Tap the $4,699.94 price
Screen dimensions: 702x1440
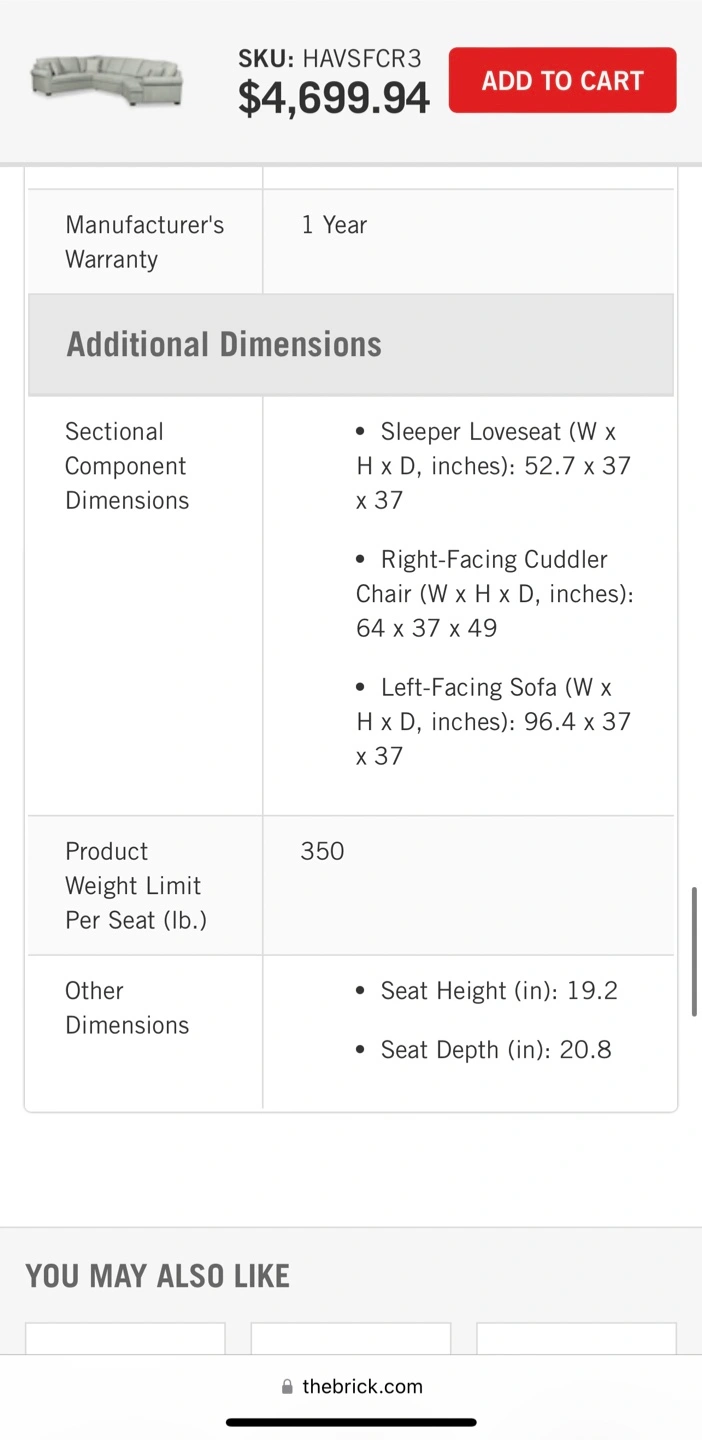[334, 98]
